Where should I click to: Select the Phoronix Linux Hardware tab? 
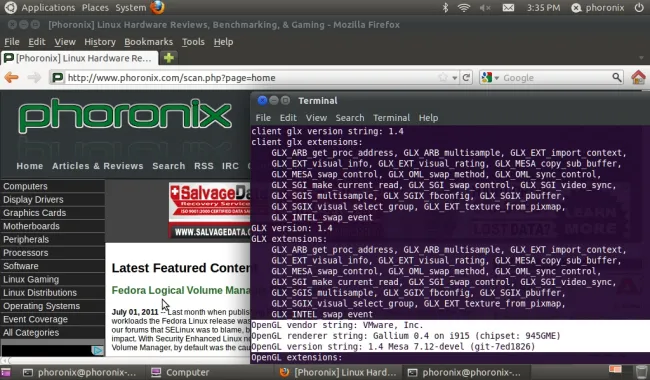pos(79,58)
